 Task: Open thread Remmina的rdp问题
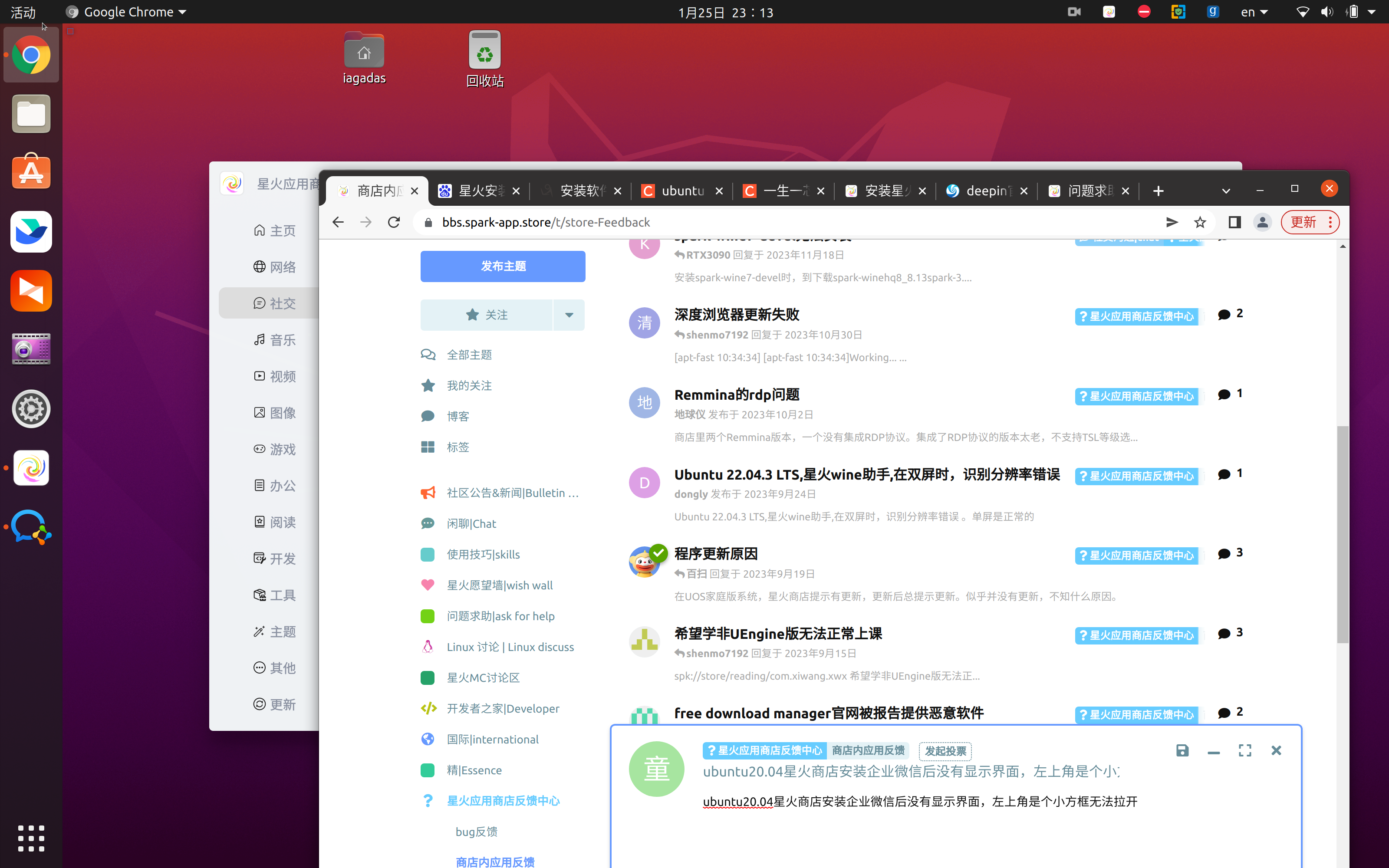tap(737, 395)
